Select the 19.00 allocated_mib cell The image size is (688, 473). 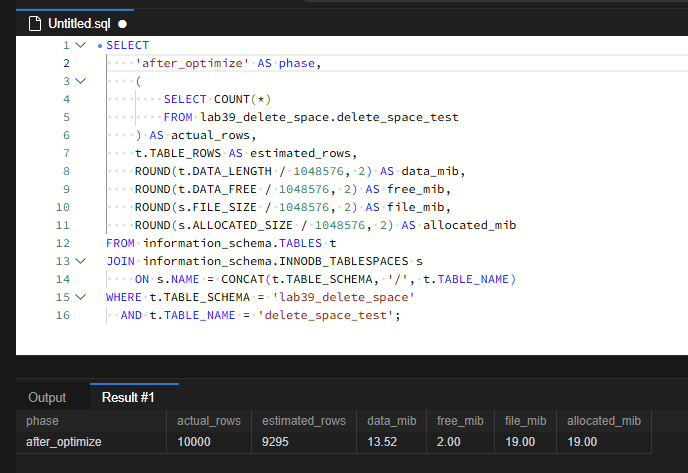pos(604,442)
